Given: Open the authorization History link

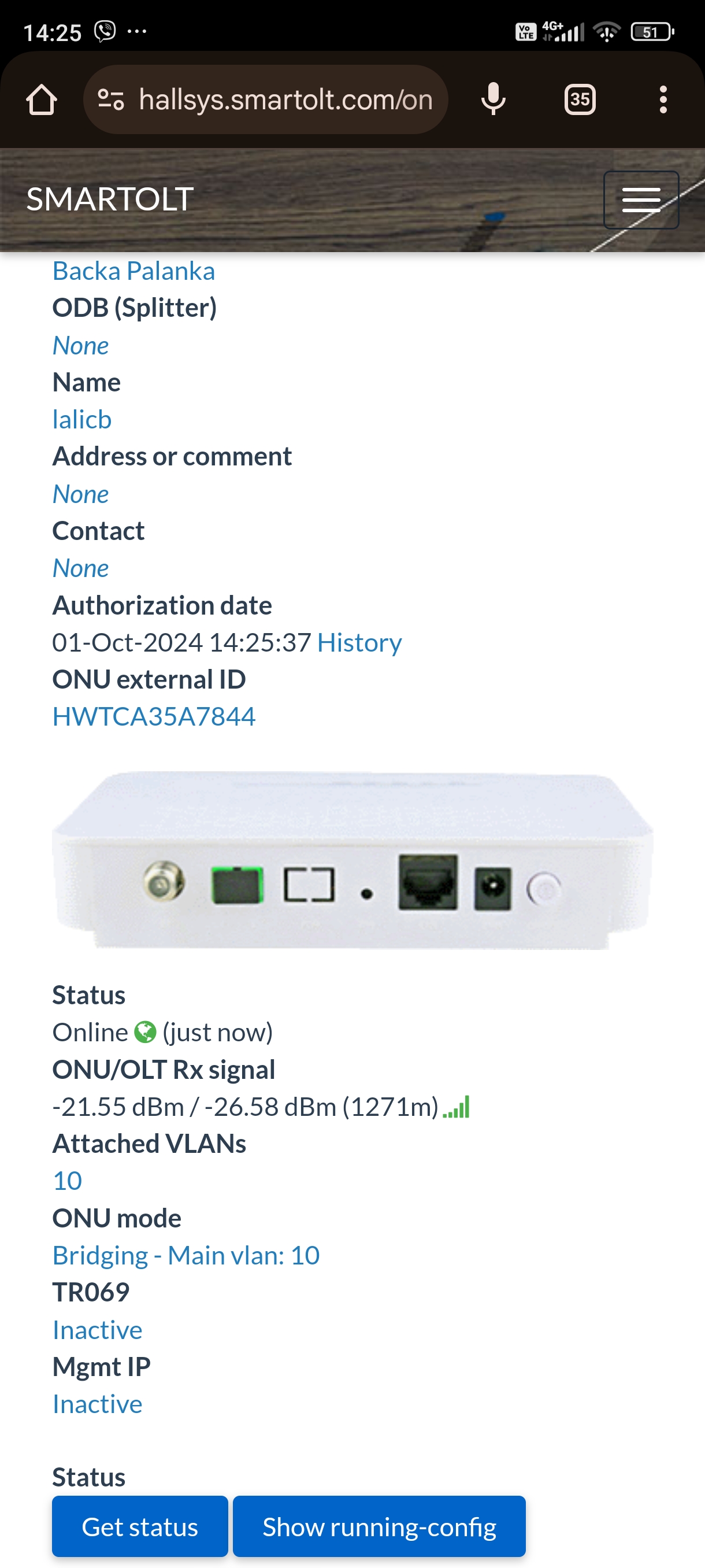Looking at the screenshot, I should coord(359,643).
